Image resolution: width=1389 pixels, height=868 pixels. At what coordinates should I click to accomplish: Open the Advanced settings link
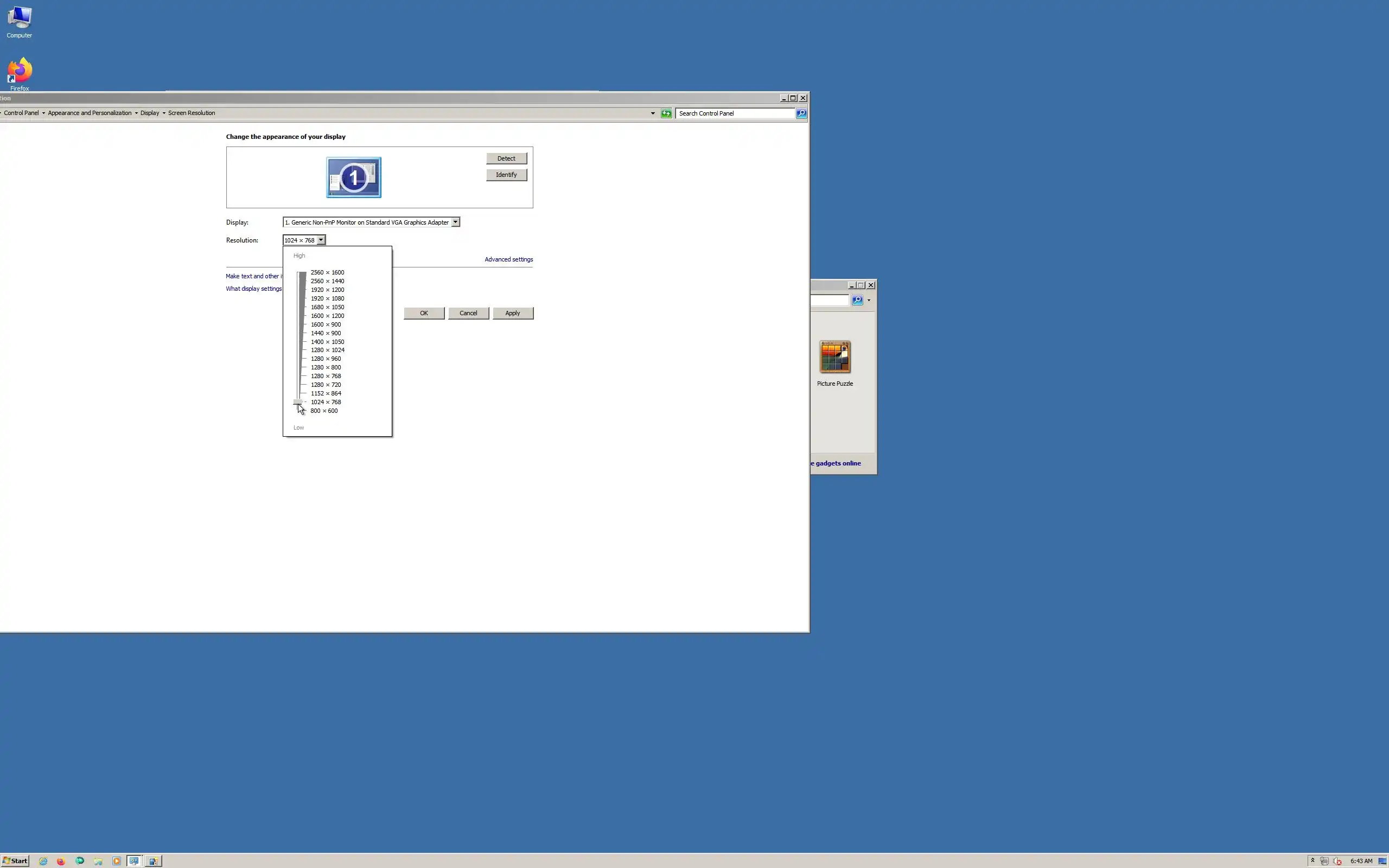508,259
